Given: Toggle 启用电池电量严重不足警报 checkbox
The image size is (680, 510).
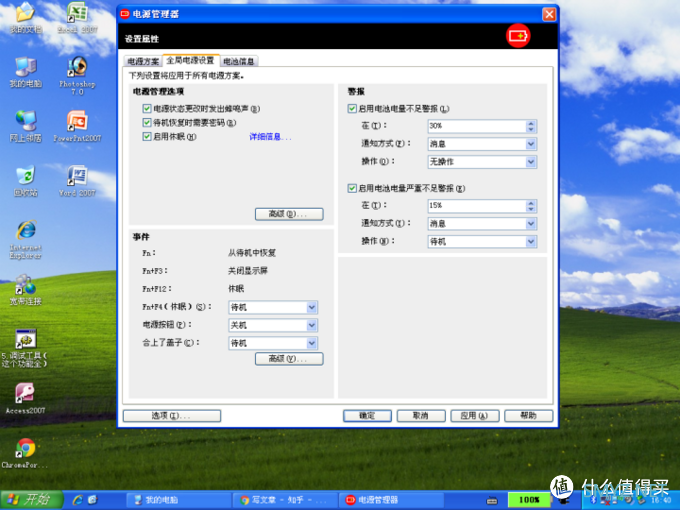Looking at the screenshot, I should point(352,188).
